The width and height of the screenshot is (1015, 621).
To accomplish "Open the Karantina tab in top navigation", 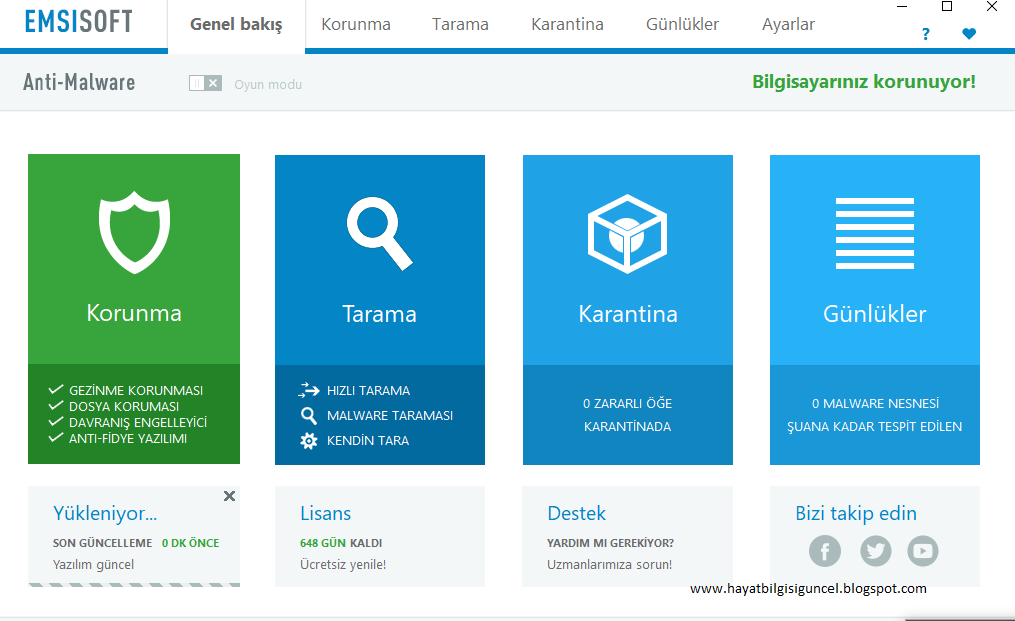I will click(x=567, y=25).
